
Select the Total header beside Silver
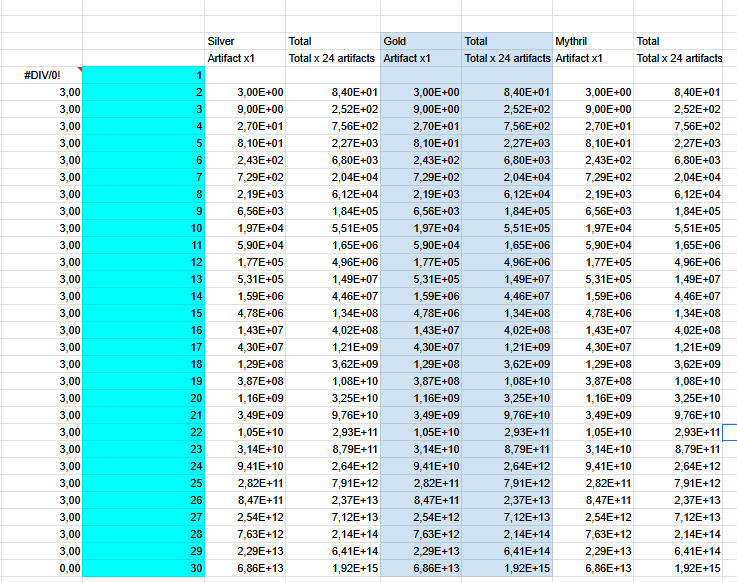[x=333, y=41]
